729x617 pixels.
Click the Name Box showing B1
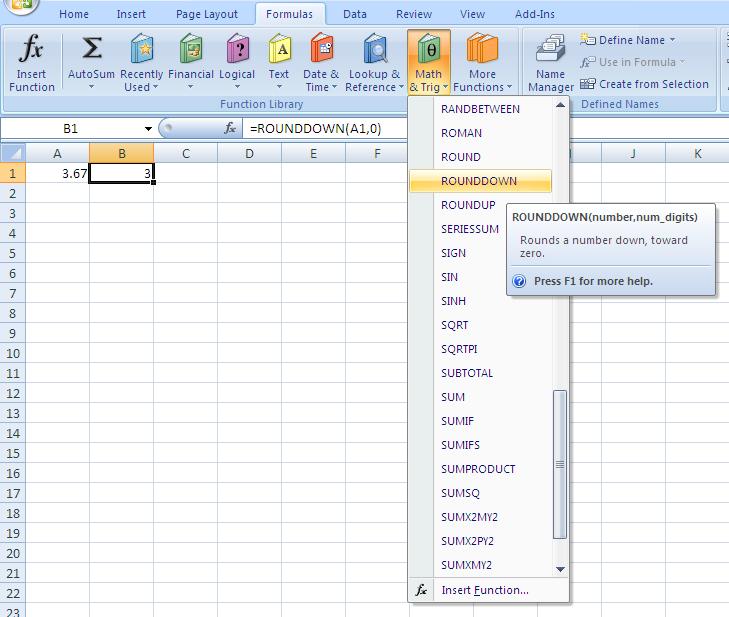(71, 129)
